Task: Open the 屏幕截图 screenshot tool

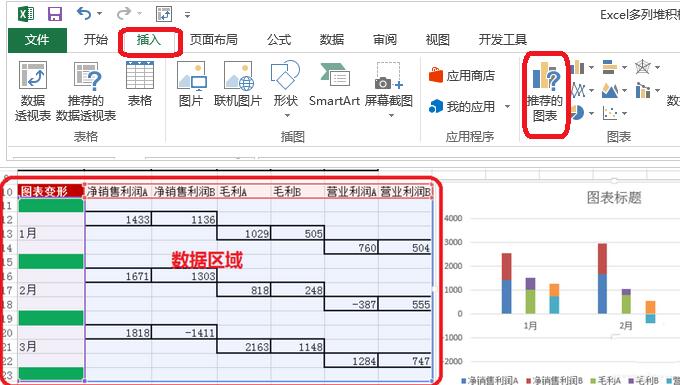Action: pyautogui.click(x=388, y=89)
